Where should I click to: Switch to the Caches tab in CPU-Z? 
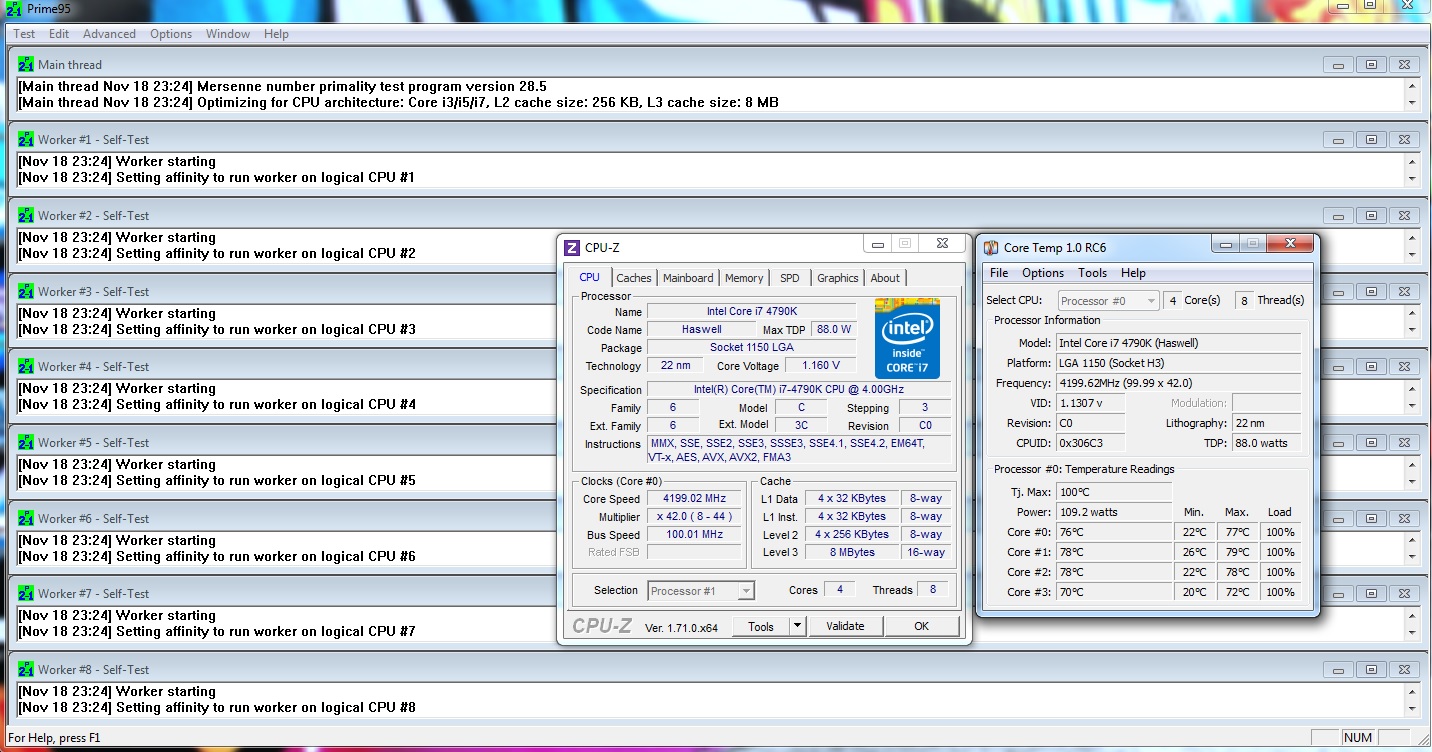(x=634, y=278)
